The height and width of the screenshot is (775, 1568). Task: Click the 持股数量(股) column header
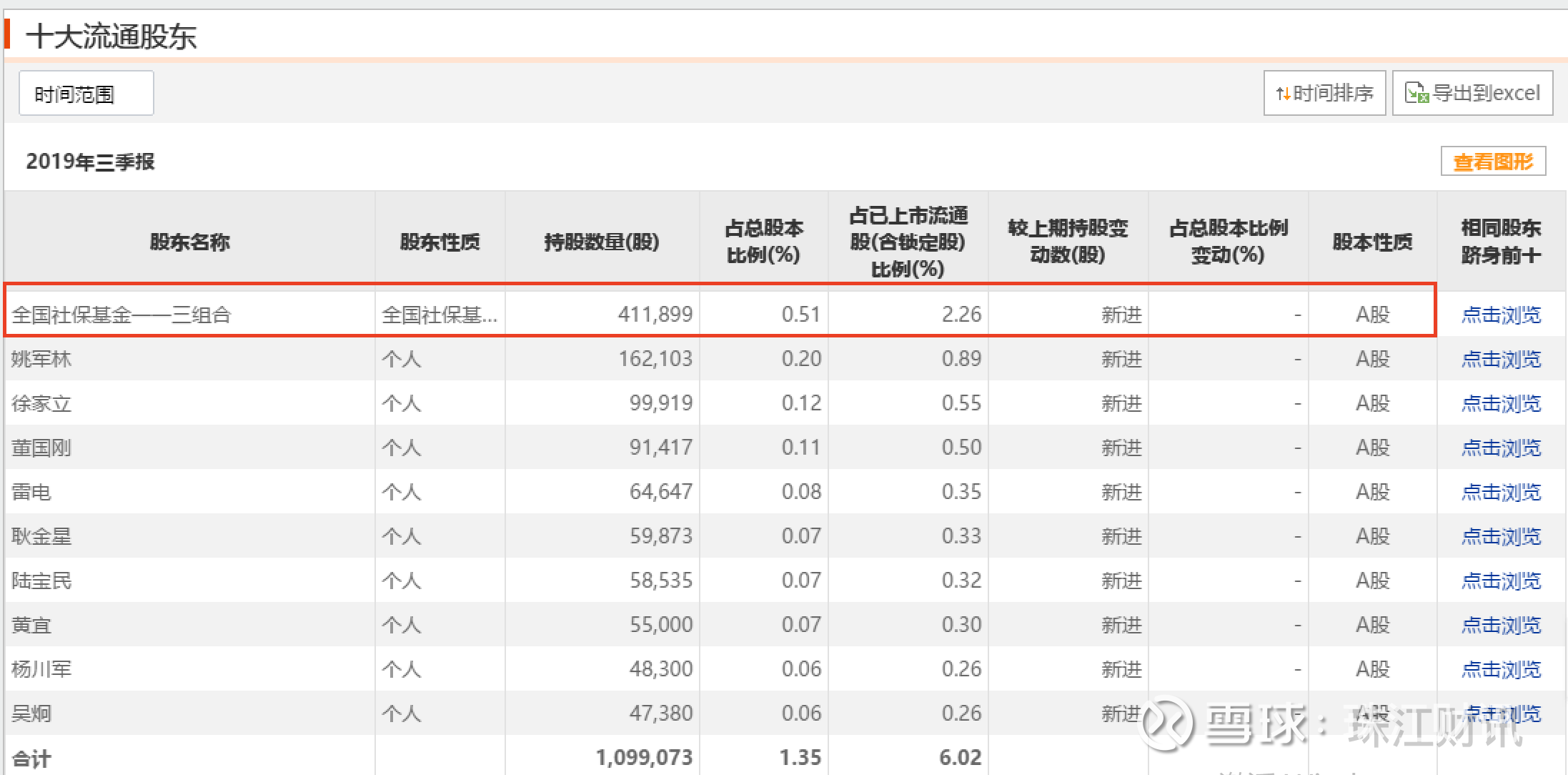tap(602, 242)
